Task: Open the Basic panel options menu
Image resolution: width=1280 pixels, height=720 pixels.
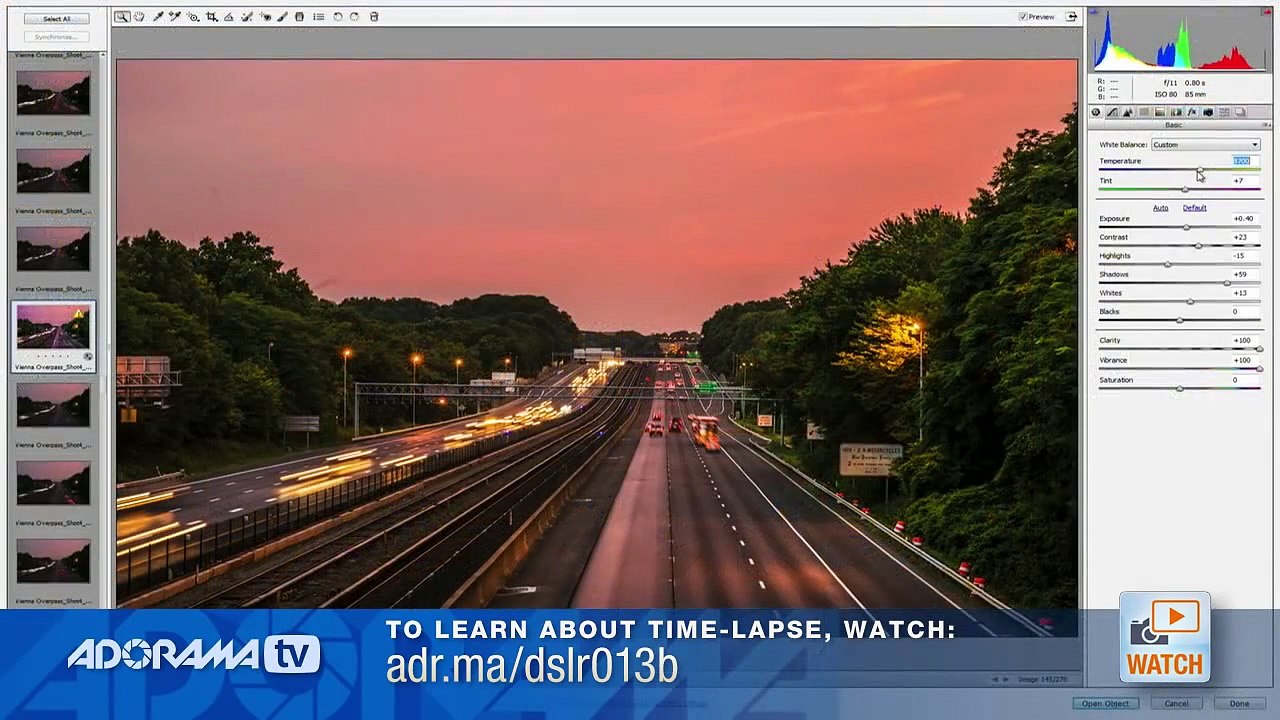Action: pyautogui.click(x=1266, y=125)
